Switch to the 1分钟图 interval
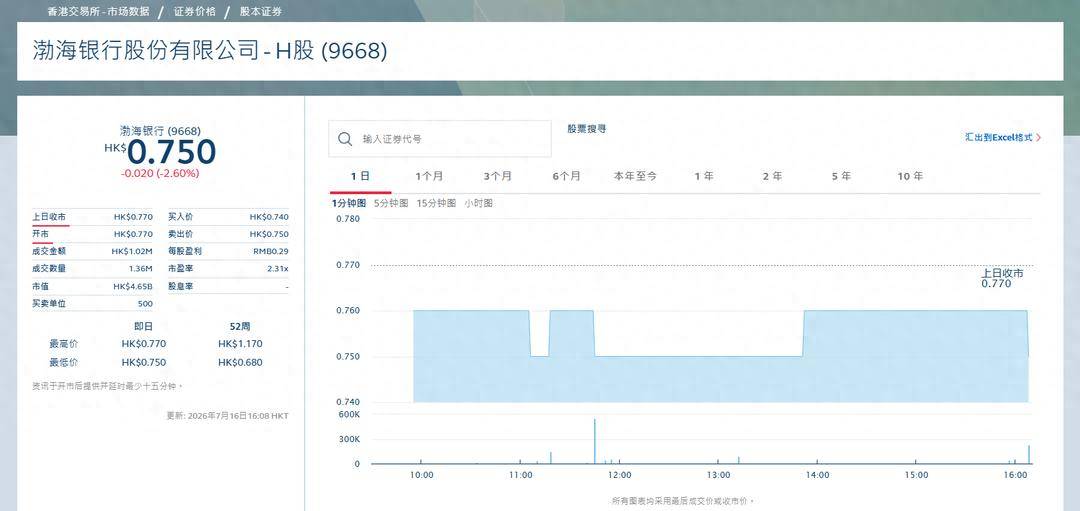The image size is (1080, 511). tap(349, 203)
